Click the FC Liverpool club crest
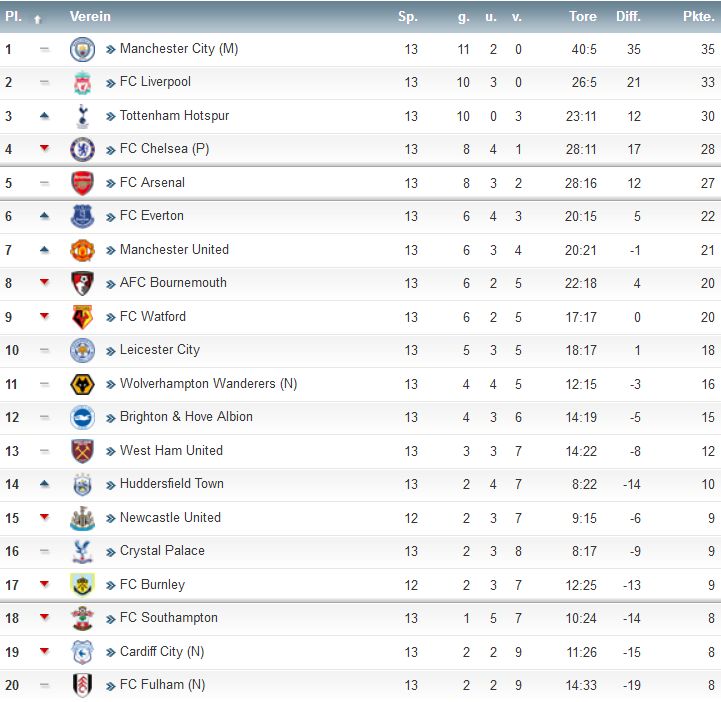 pos(82,83)
